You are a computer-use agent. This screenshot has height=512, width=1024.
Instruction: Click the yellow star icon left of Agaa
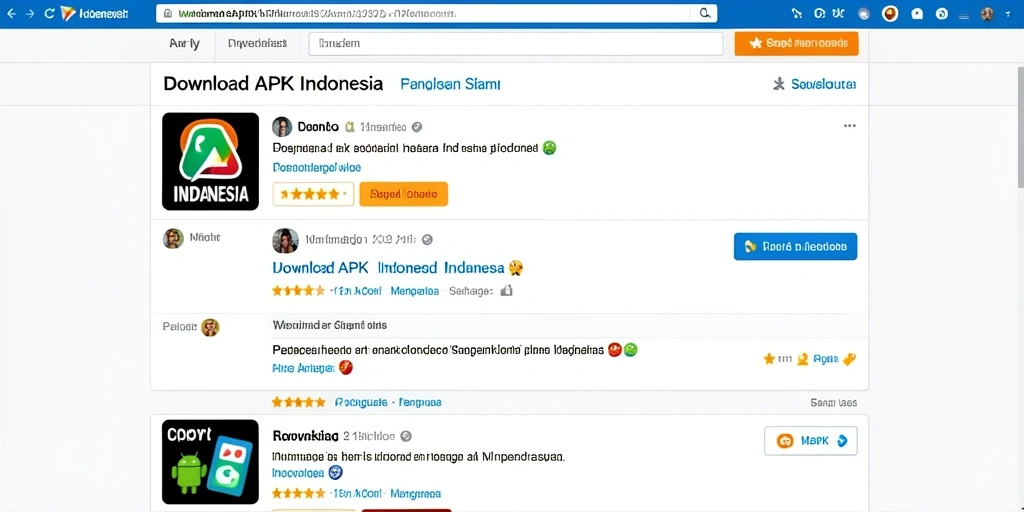pos(769,359)
